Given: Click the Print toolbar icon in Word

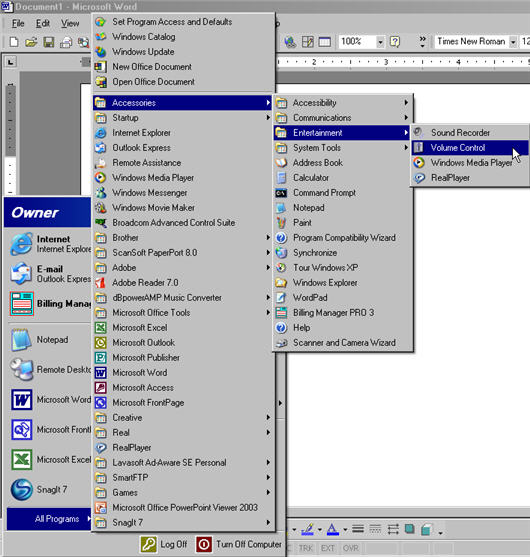Looking at the screenshot, I should 66,42.
